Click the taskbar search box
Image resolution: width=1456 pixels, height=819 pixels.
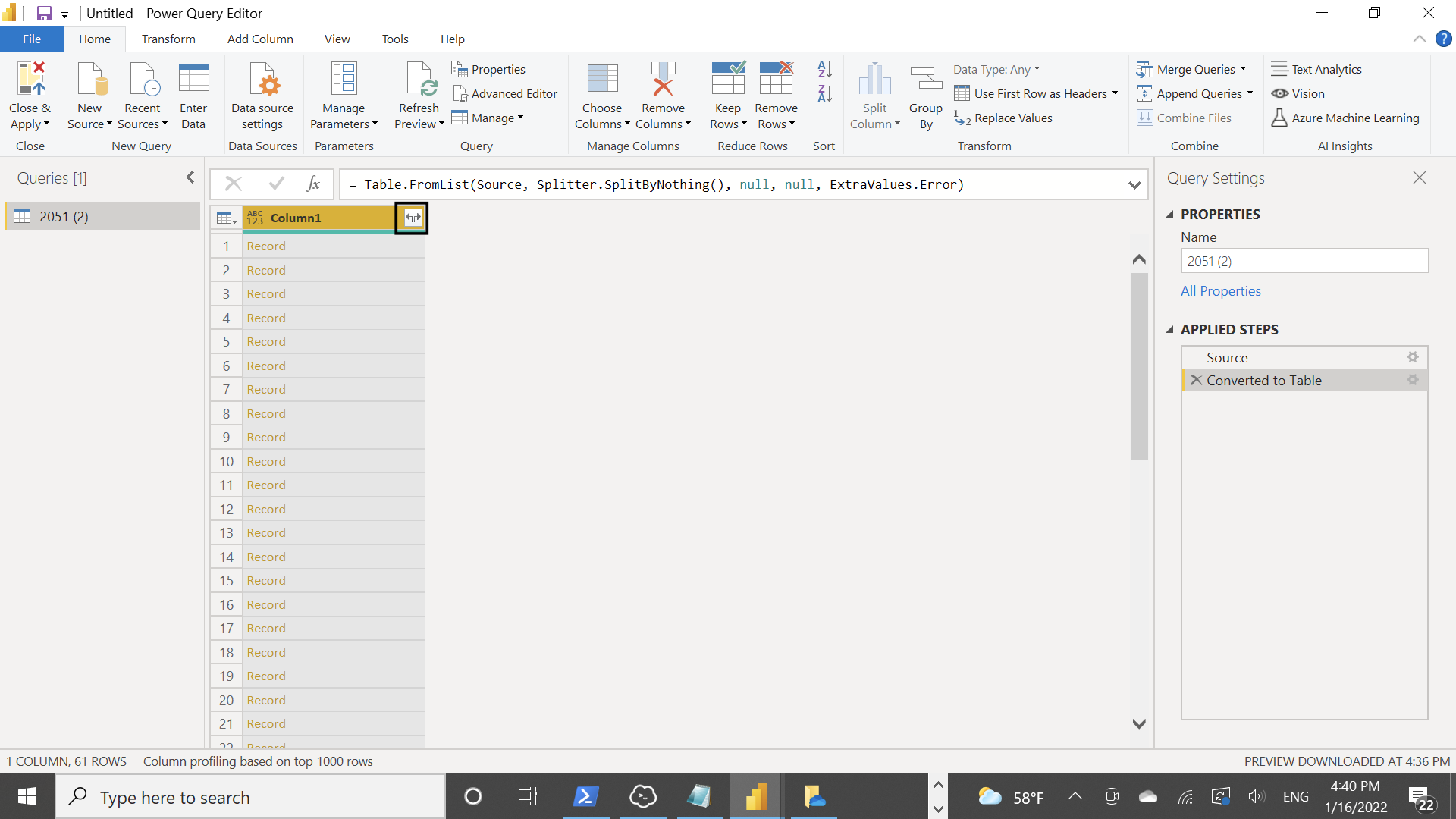(x=250, y=797)
